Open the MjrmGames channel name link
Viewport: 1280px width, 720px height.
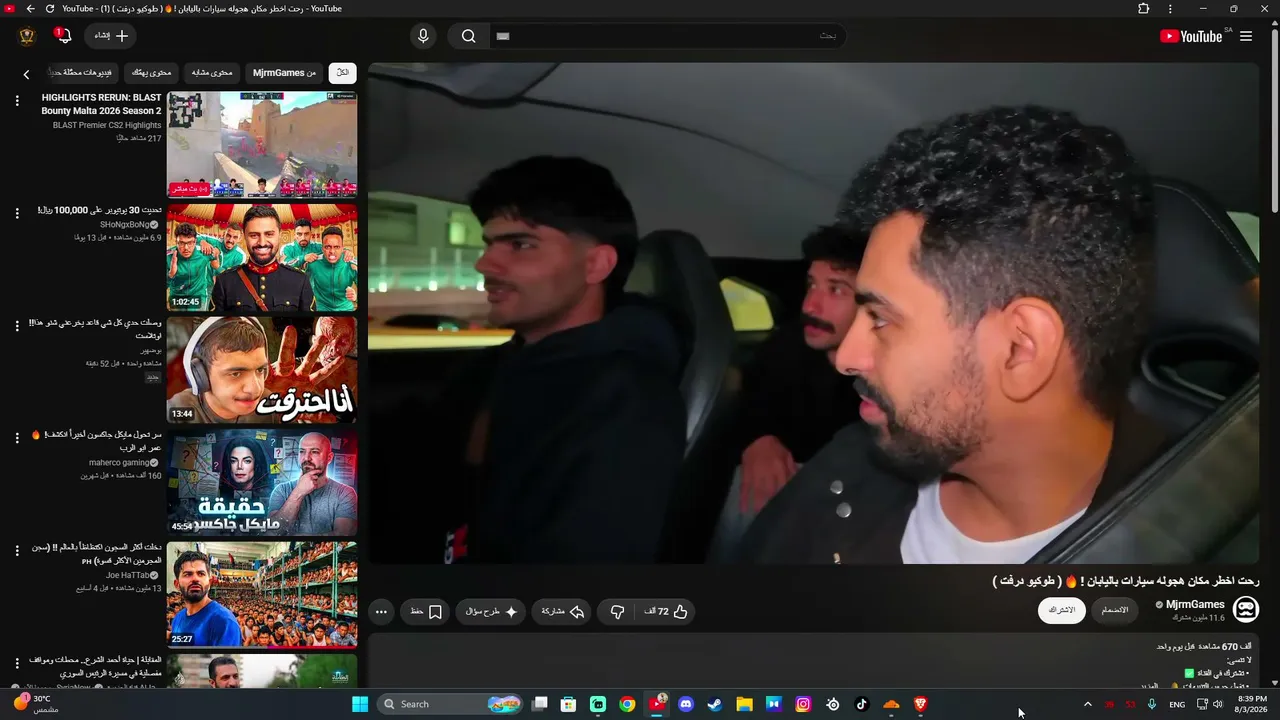[x=1195, y=605]
